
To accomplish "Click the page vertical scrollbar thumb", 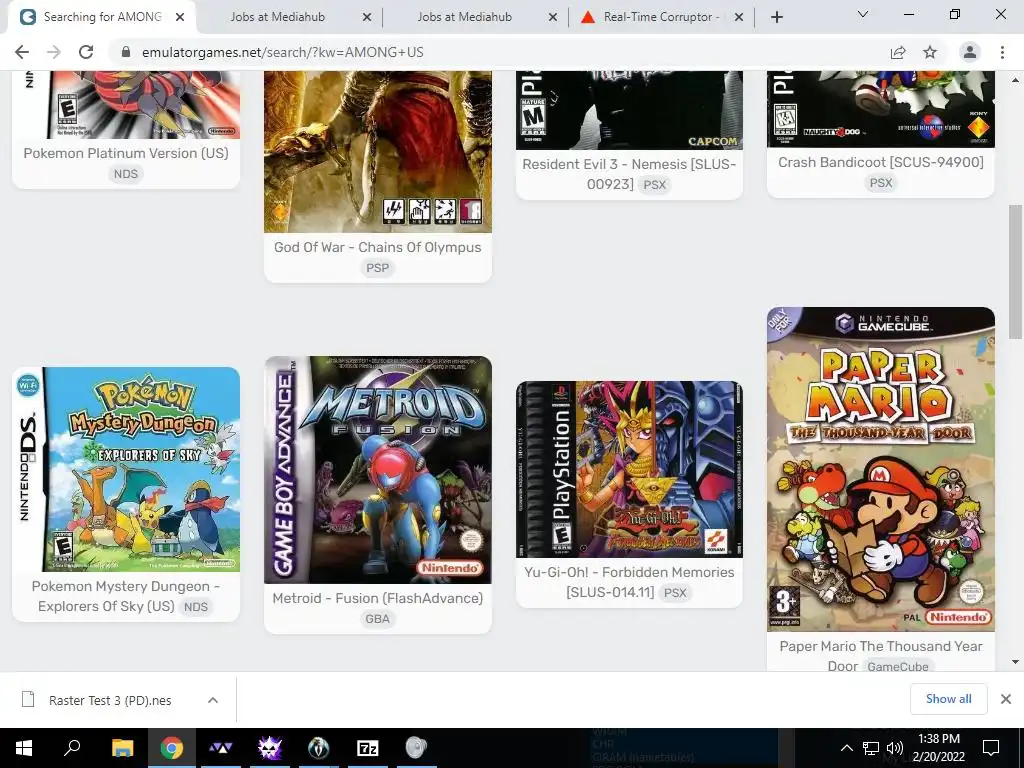I will pos(1015,272).
